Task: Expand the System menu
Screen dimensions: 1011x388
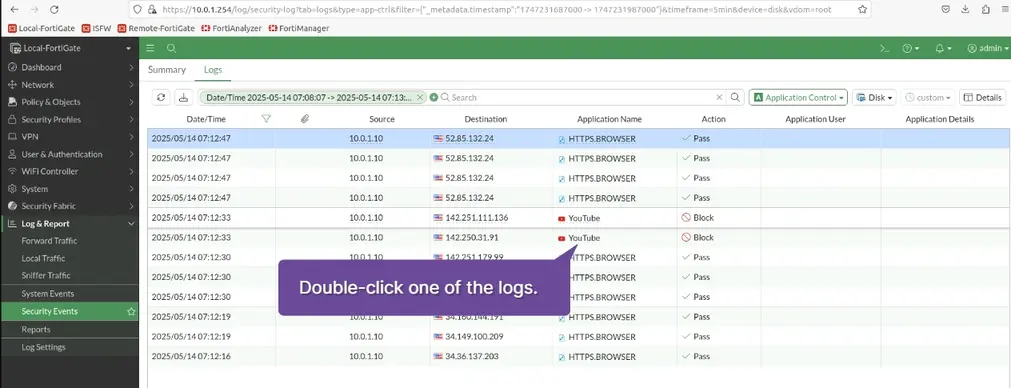Action: pos(69,189)
